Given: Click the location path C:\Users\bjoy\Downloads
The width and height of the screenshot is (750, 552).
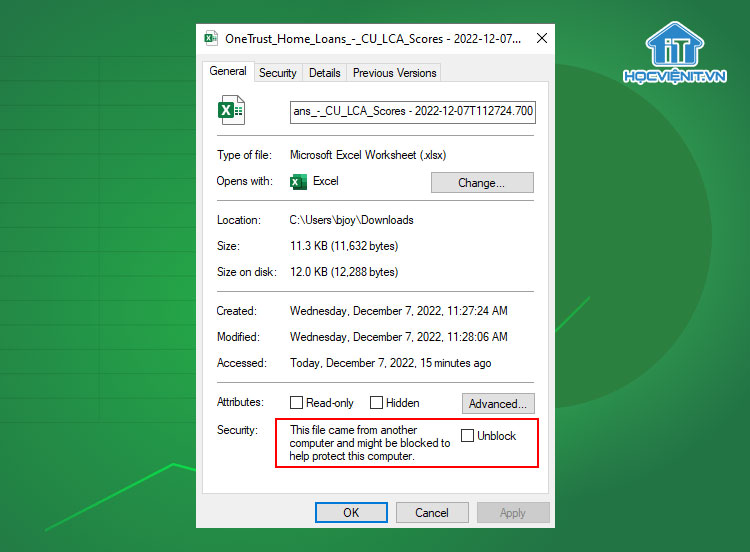Looking at the screenshot, I should click(x=352, y=220).
